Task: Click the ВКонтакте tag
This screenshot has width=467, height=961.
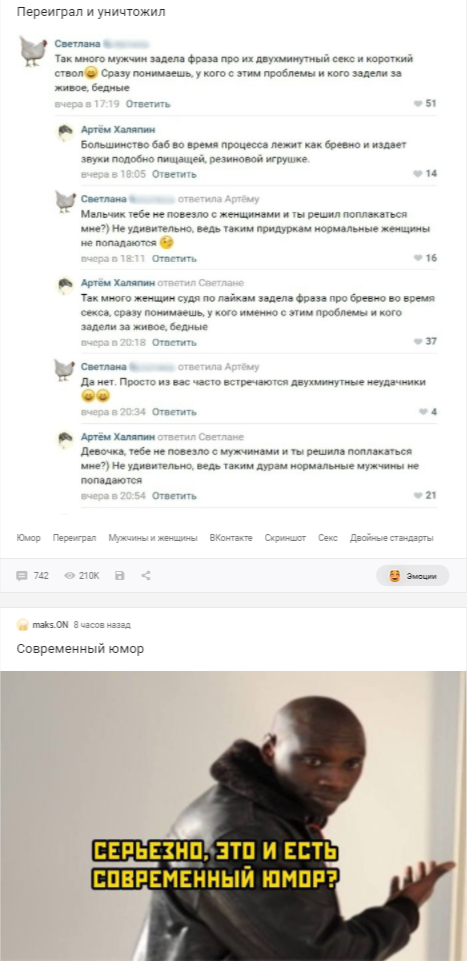Action: pyautogui.click(x=231, y=538)
